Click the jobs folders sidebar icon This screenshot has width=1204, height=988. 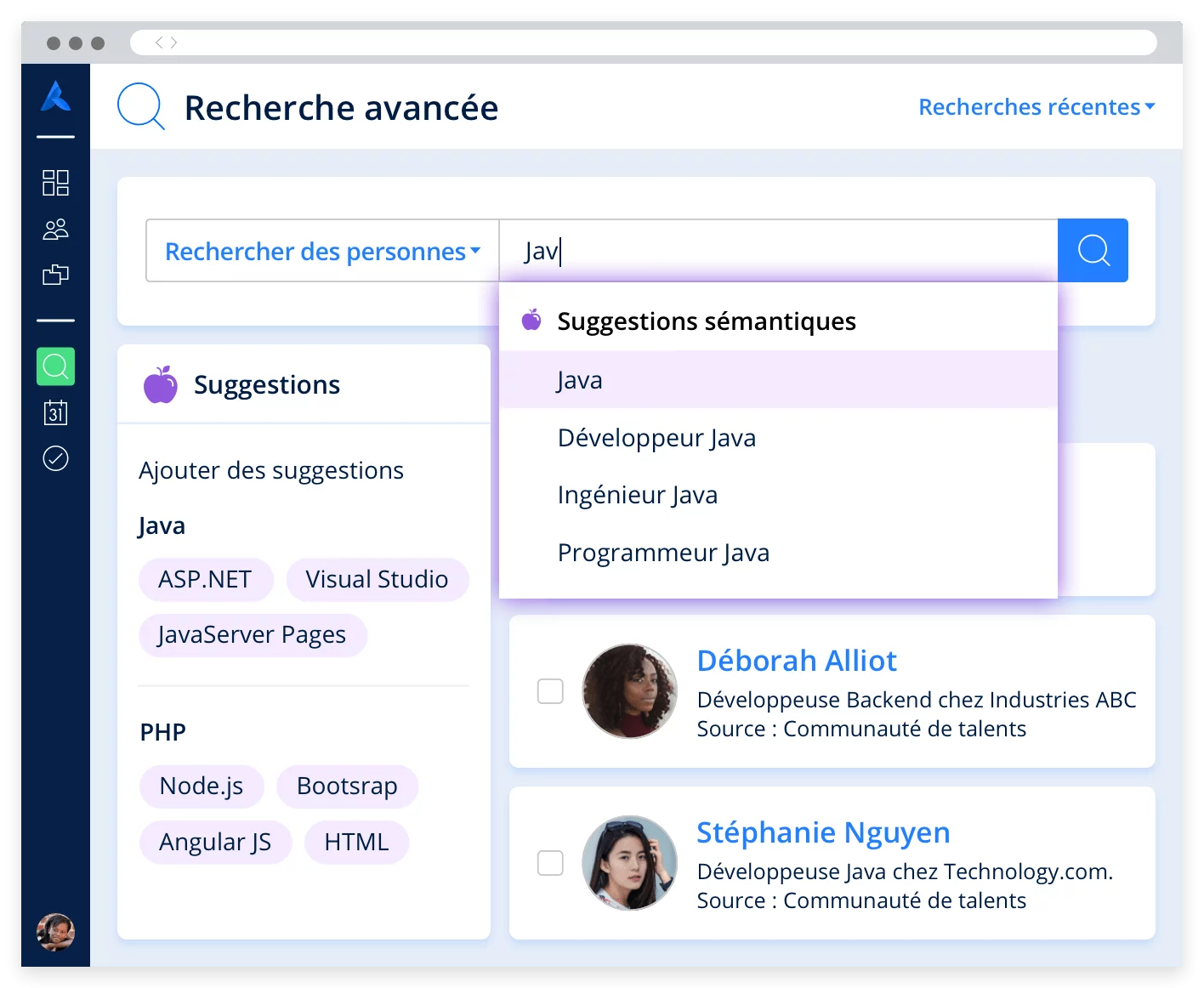pos(55,275)
